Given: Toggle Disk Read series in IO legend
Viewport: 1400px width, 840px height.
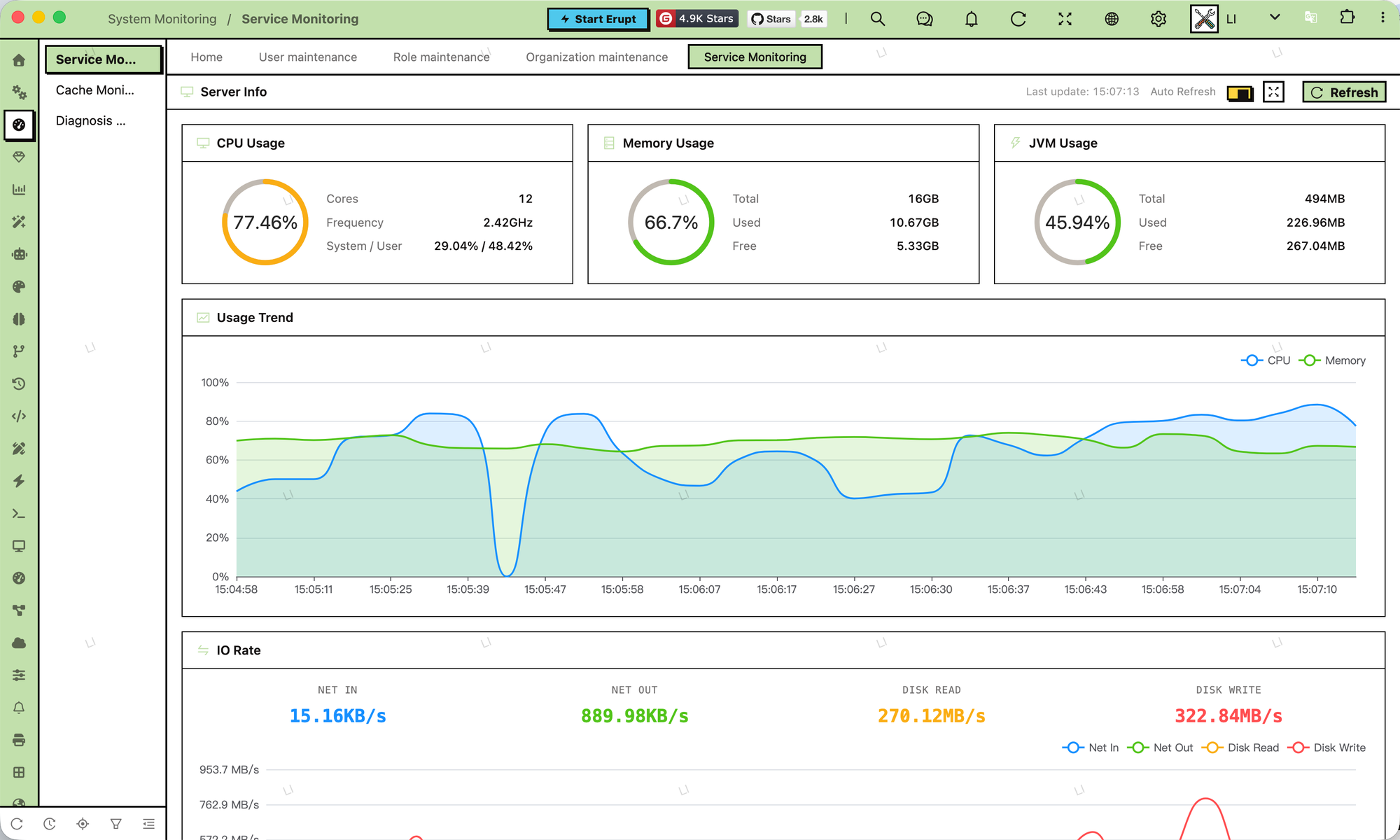Looking at the screenshot, I should 1240,748.
